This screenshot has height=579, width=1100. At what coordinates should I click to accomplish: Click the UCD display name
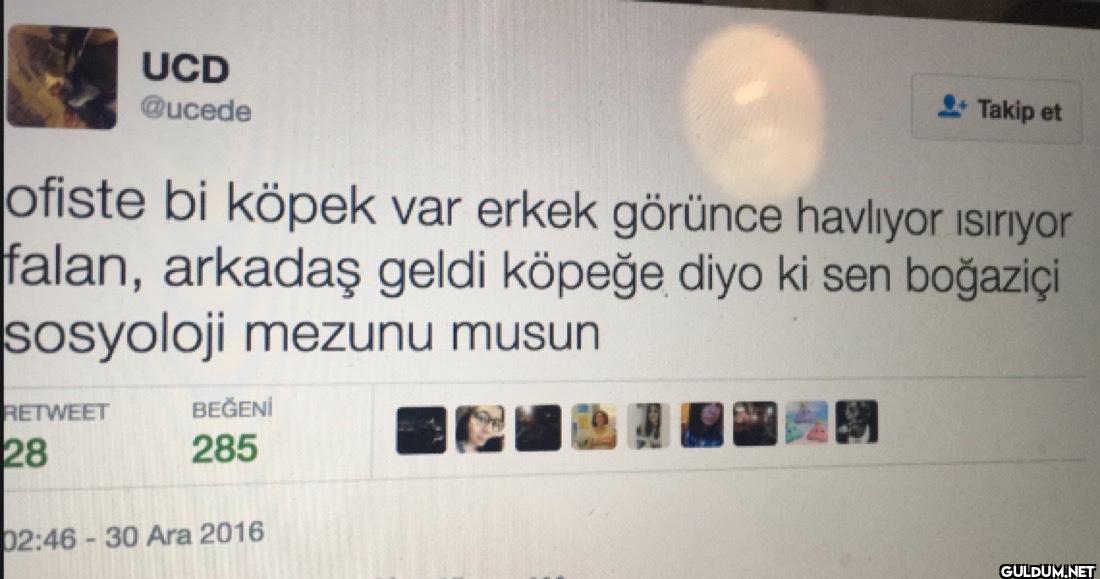point(185,68)
